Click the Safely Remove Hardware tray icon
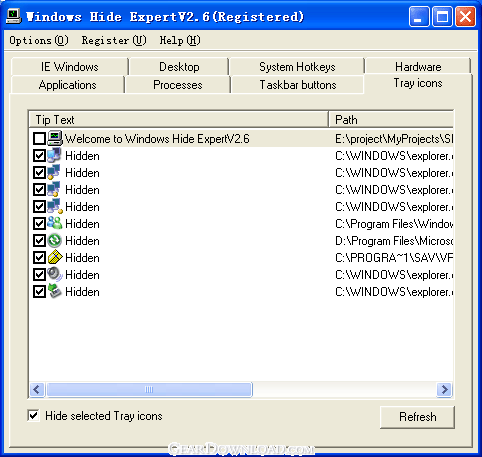Image resolution: width=482 pixels, height=457 pixels. [x=54, y=291]
